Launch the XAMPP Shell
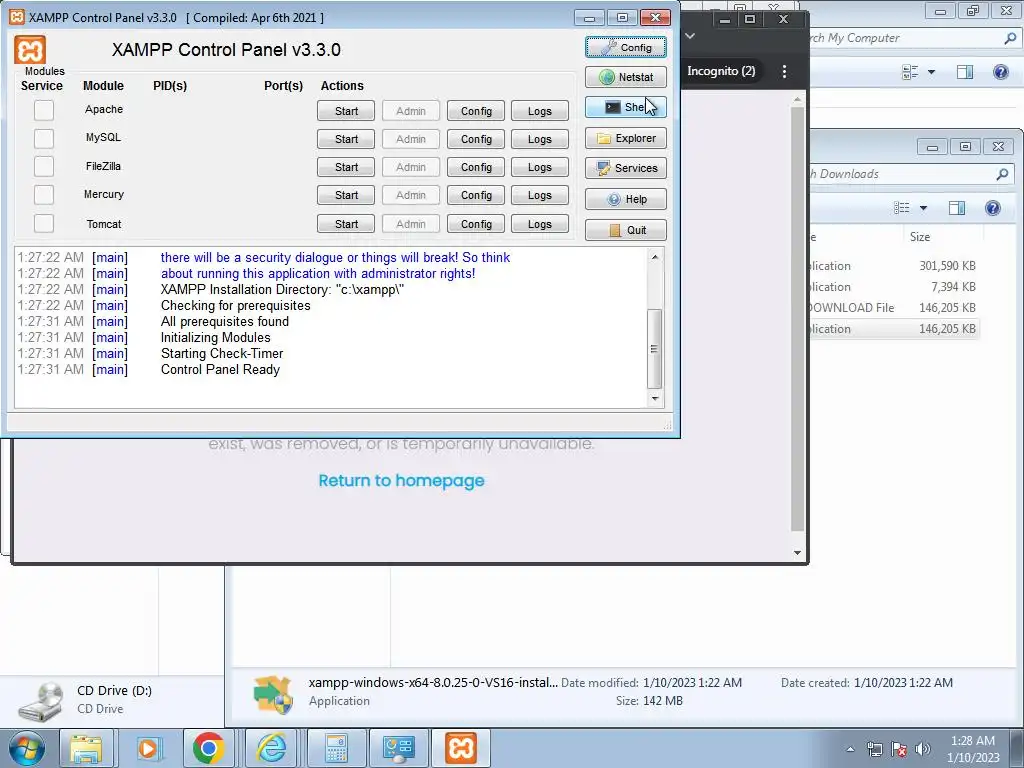This screenshot has width=1024, height=768. point(626,107)
